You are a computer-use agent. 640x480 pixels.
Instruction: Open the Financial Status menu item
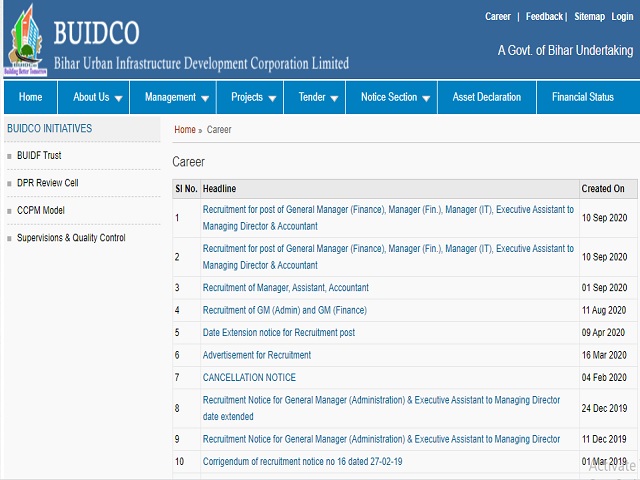pos(583,97)
